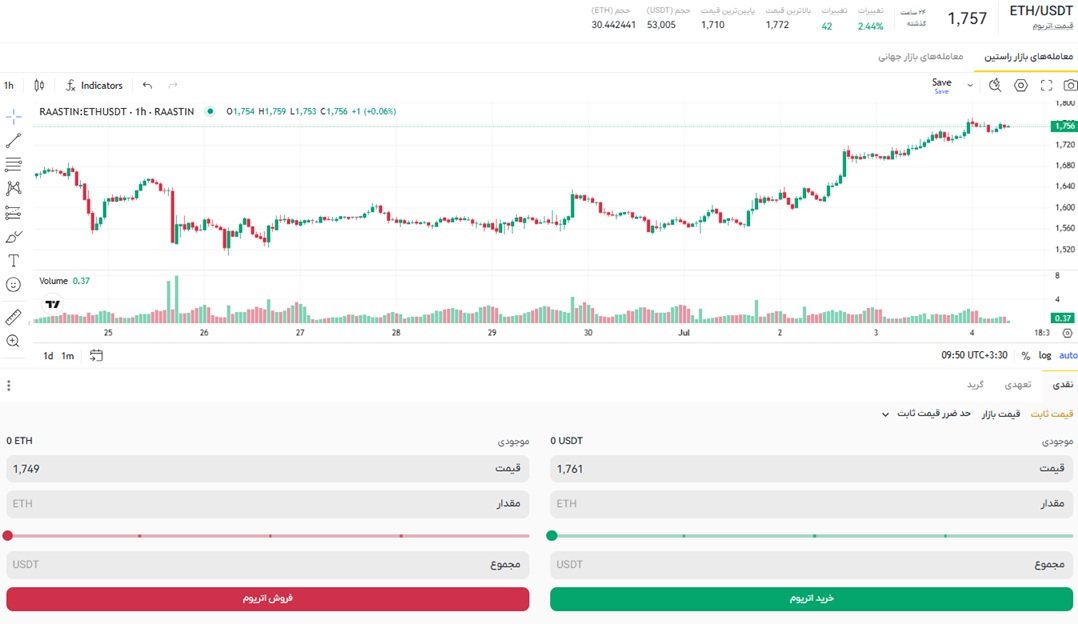Viewport: 1078px width, 624px height.
Task: Click the buy price field showing 1,761
Action: 811,469
